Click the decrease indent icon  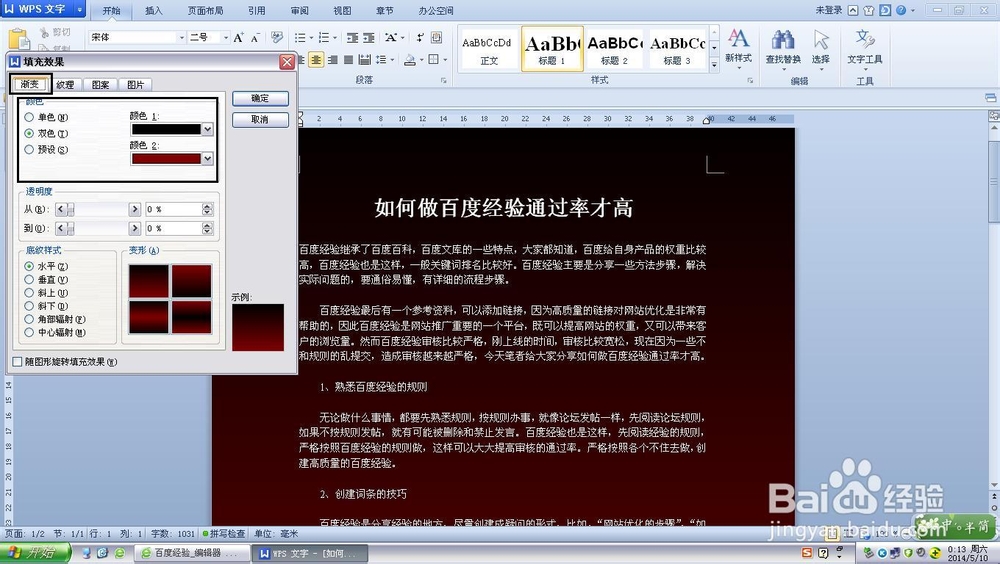coord(352,38)
